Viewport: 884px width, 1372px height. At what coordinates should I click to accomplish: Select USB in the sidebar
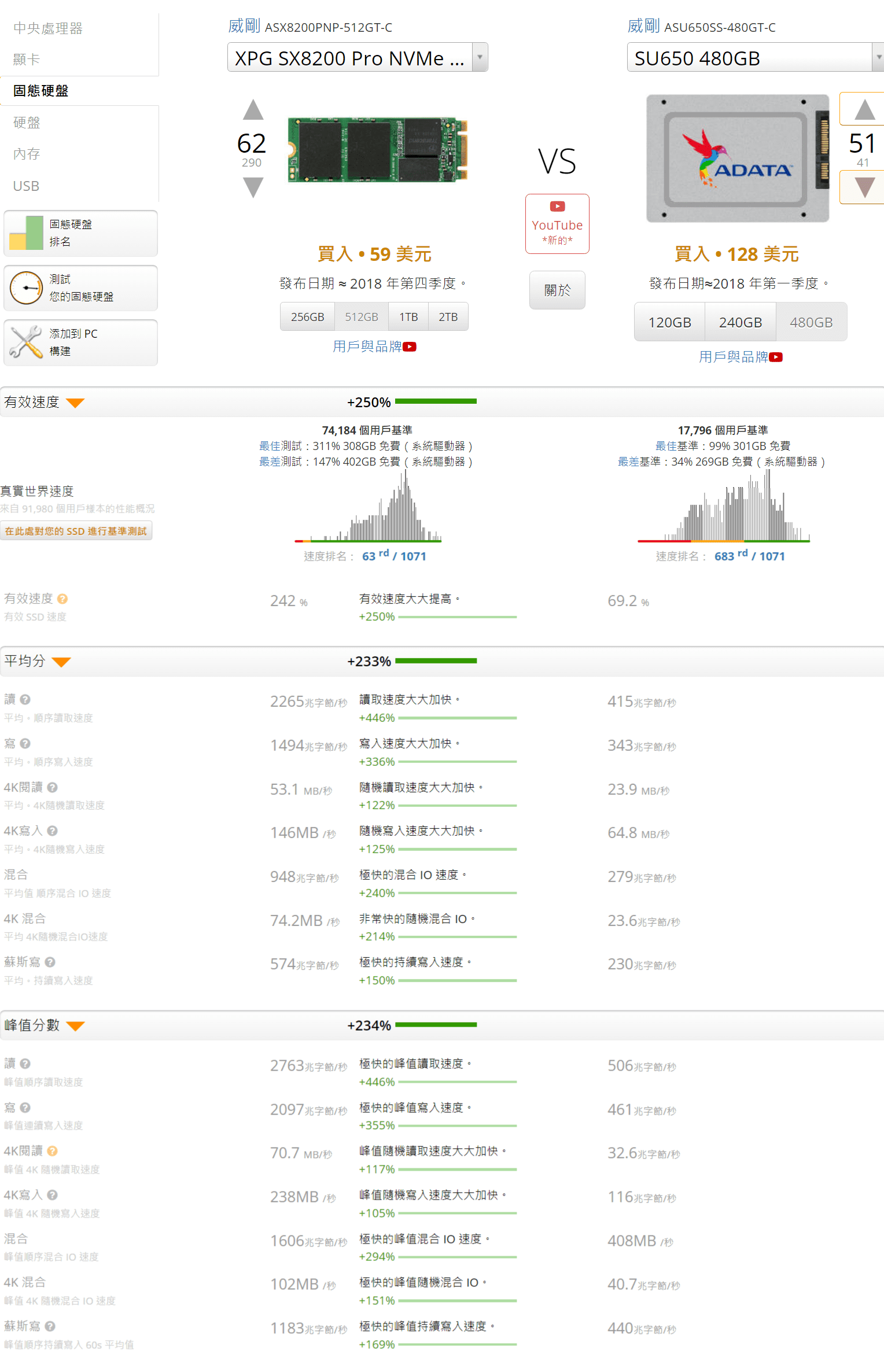point(27,186)
